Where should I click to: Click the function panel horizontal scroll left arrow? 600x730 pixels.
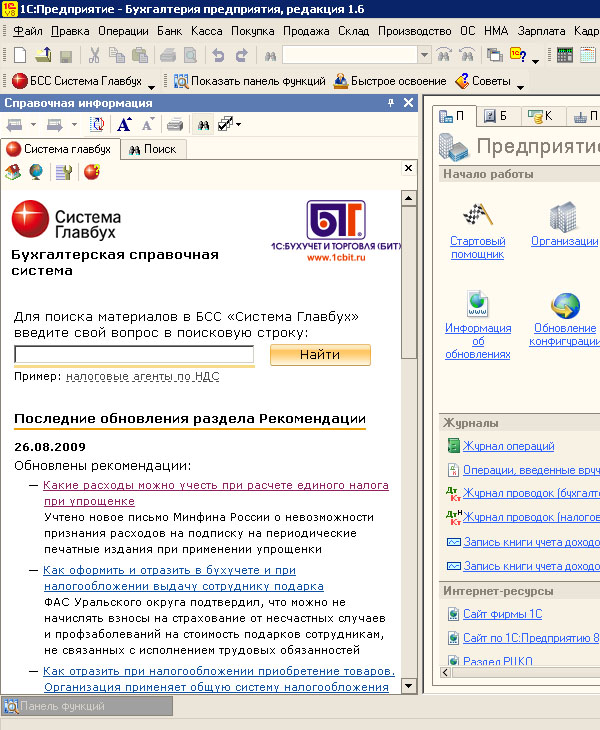(445, 672)
